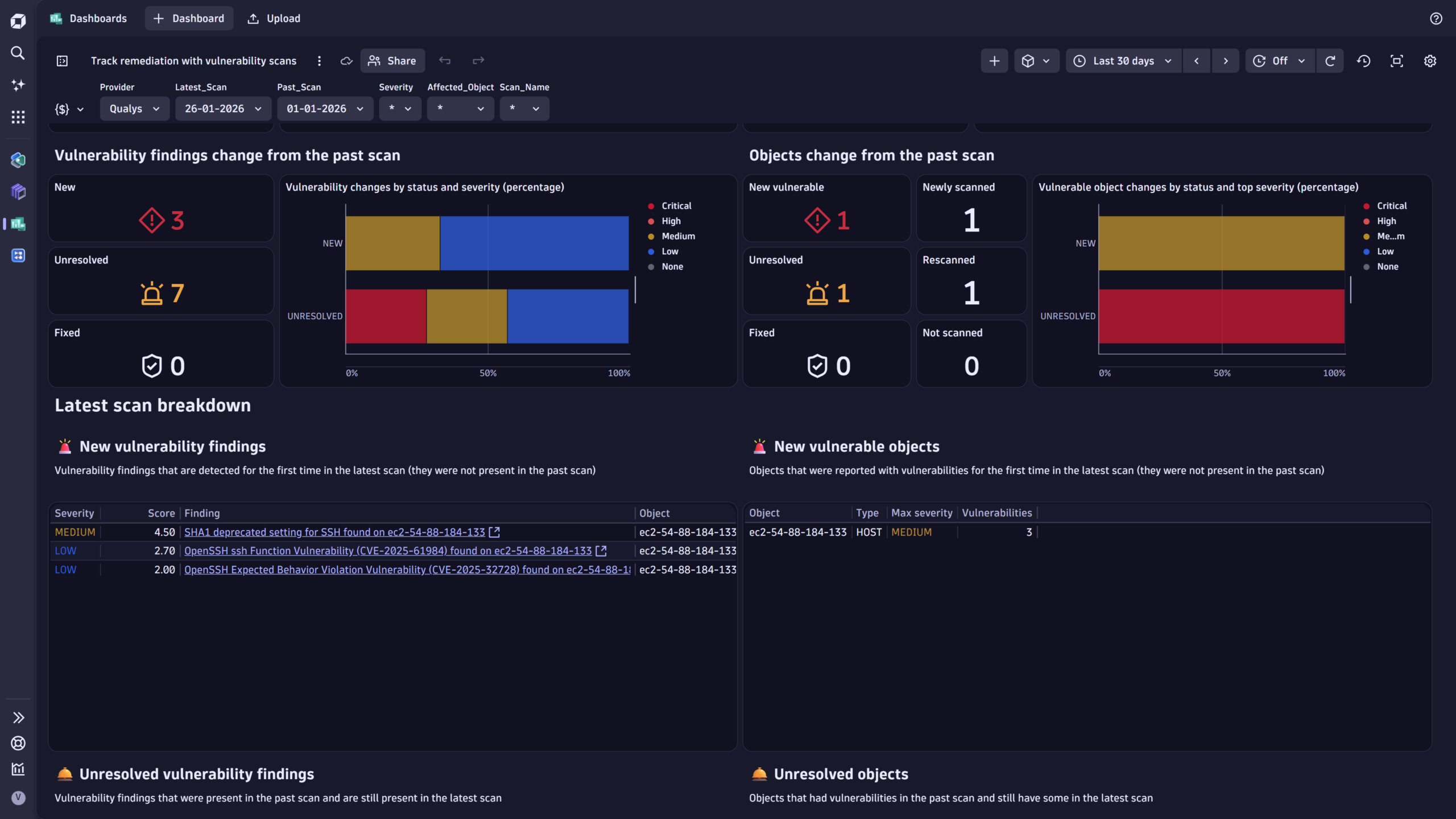1456x819 pixels.
Task: Click the Grafana logo in the sidebar
Action: (18, 20)
